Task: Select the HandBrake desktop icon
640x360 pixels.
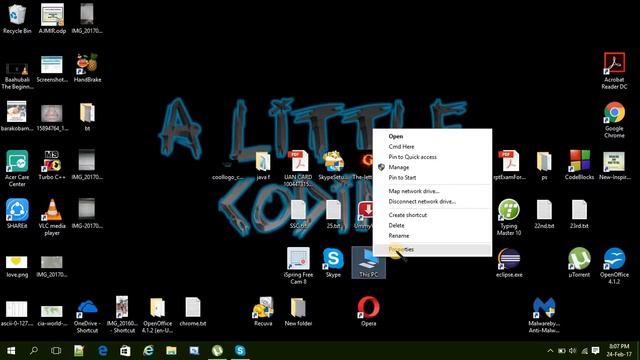Action: pos(87,67)
